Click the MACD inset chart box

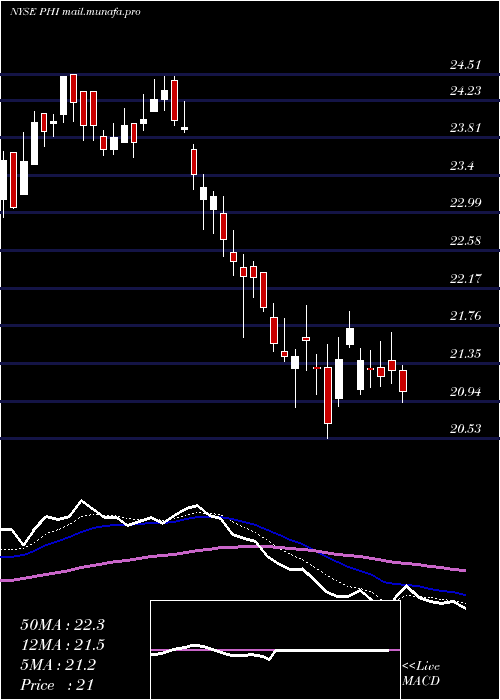(x=275, y=650)
